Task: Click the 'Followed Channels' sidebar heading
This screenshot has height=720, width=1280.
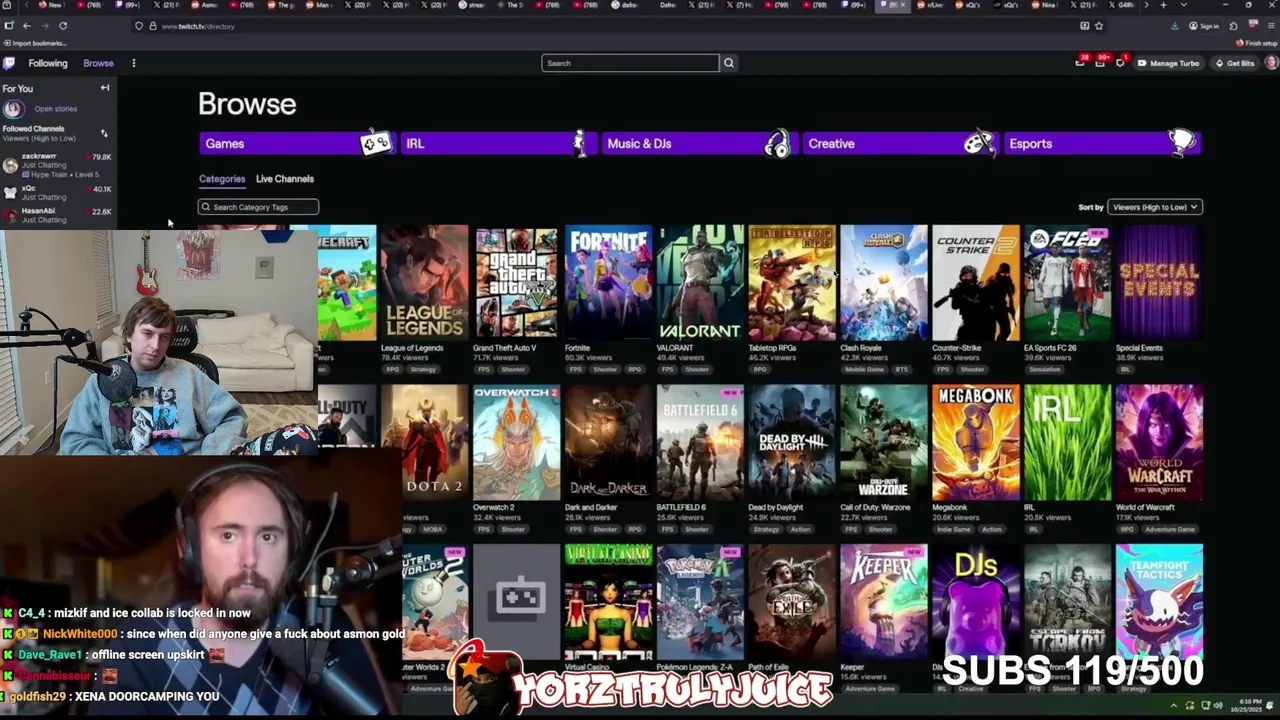Action: pyautogui.click(x=33, y=129)
